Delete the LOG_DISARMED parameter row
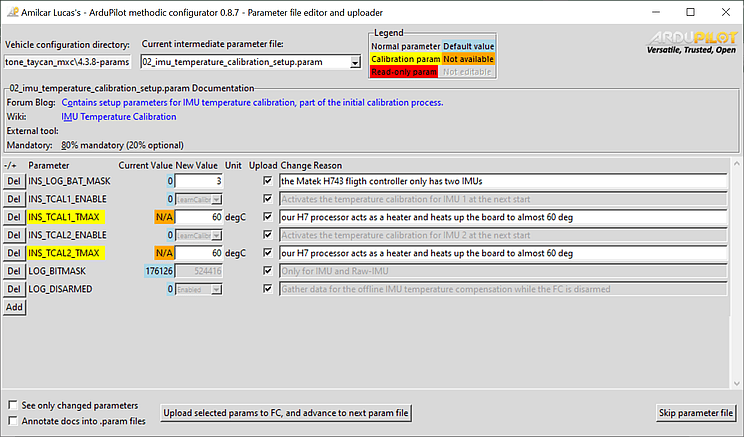The height and width of the screenshot is (437, 744). click(14, 289)
